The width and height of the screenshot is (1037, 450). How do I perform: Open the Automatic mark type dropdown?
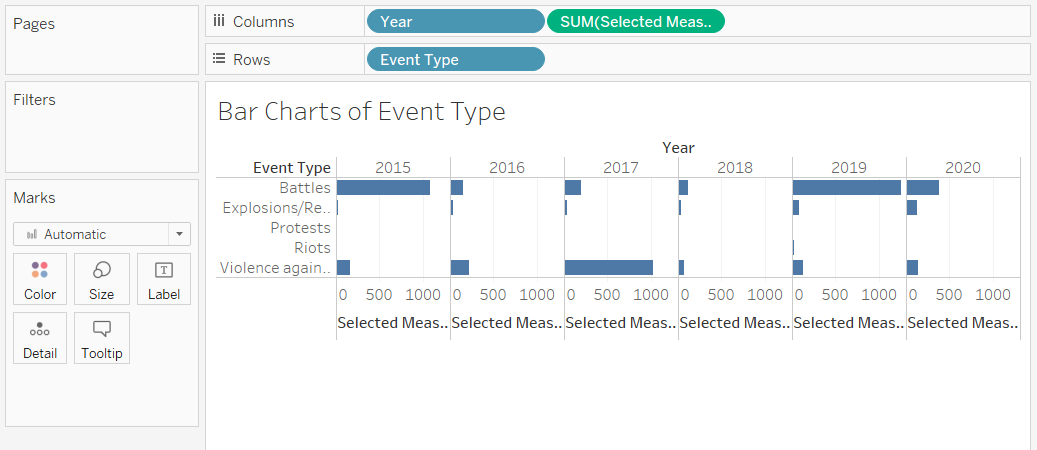point(101,234)
